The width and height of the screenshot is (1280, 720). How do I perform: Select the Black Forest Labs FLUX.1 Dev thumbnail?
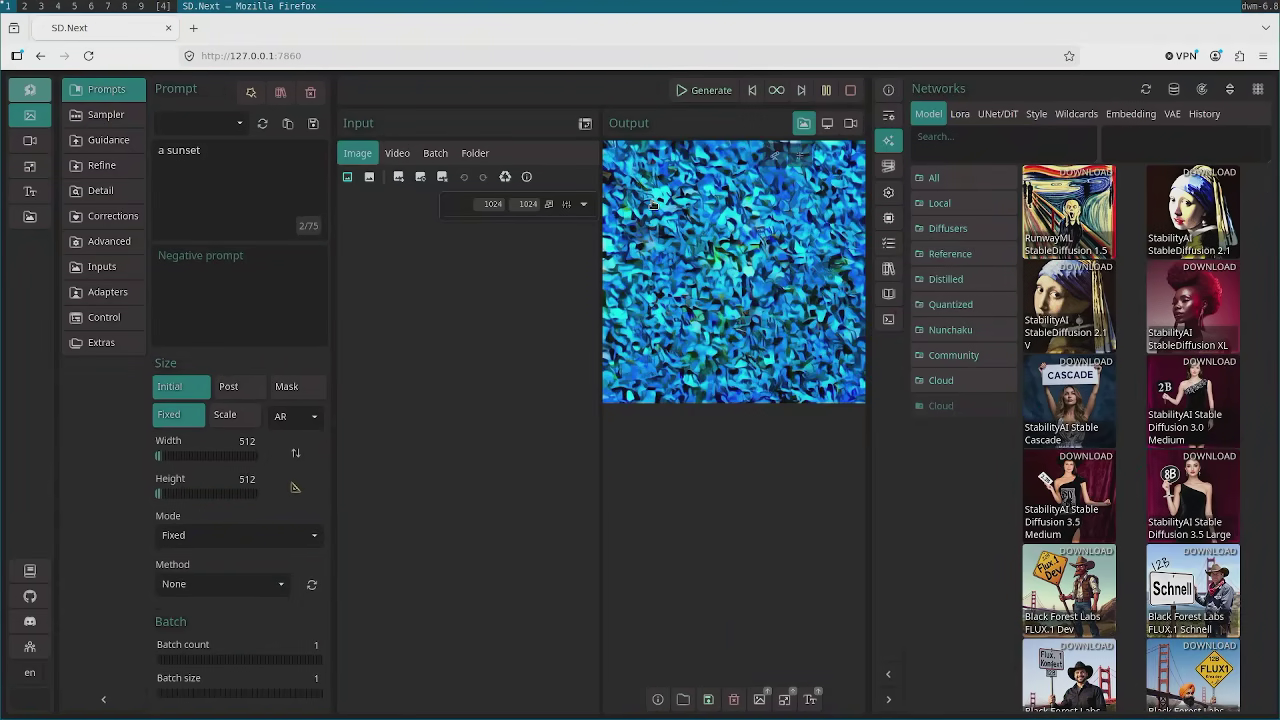click(1069, 591)
